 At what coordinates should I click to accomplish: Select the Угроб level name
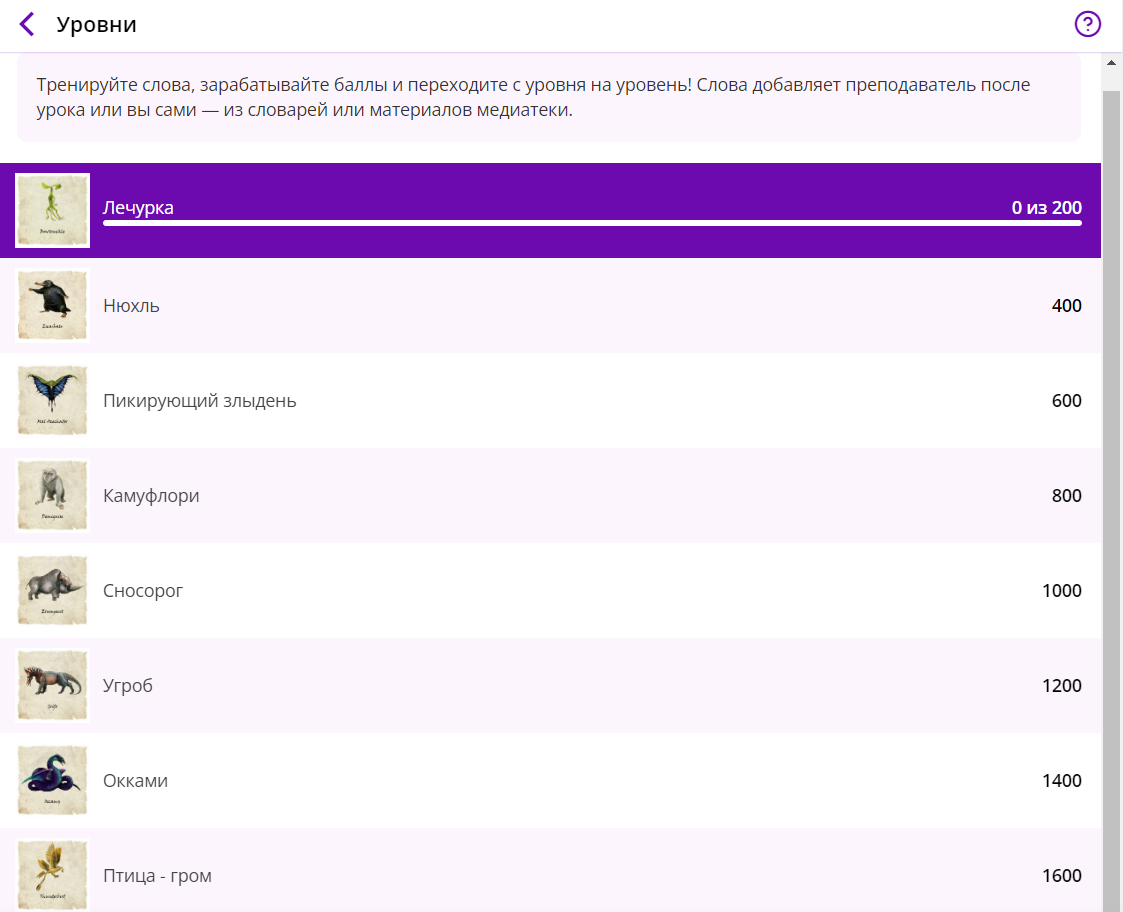pyautogui.click(x=127, y=686)
